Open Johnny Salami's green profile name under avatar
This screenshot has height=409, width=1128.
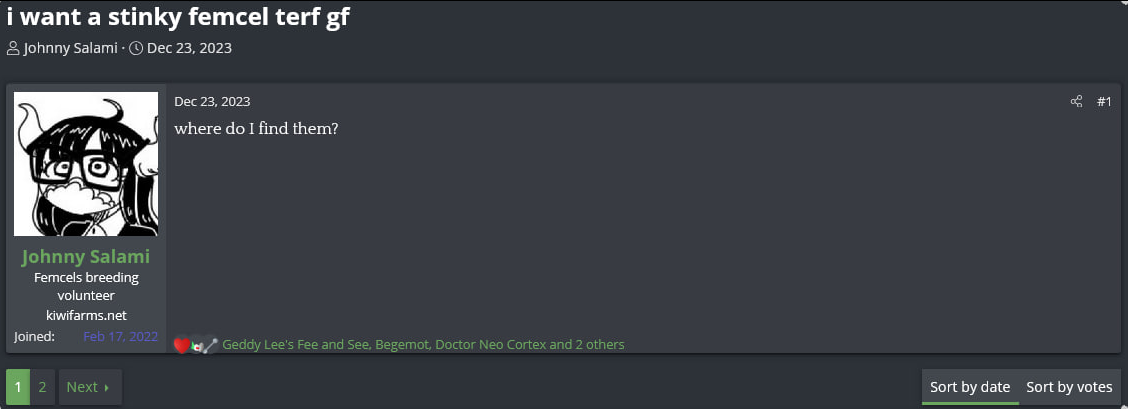click(86, 257)
